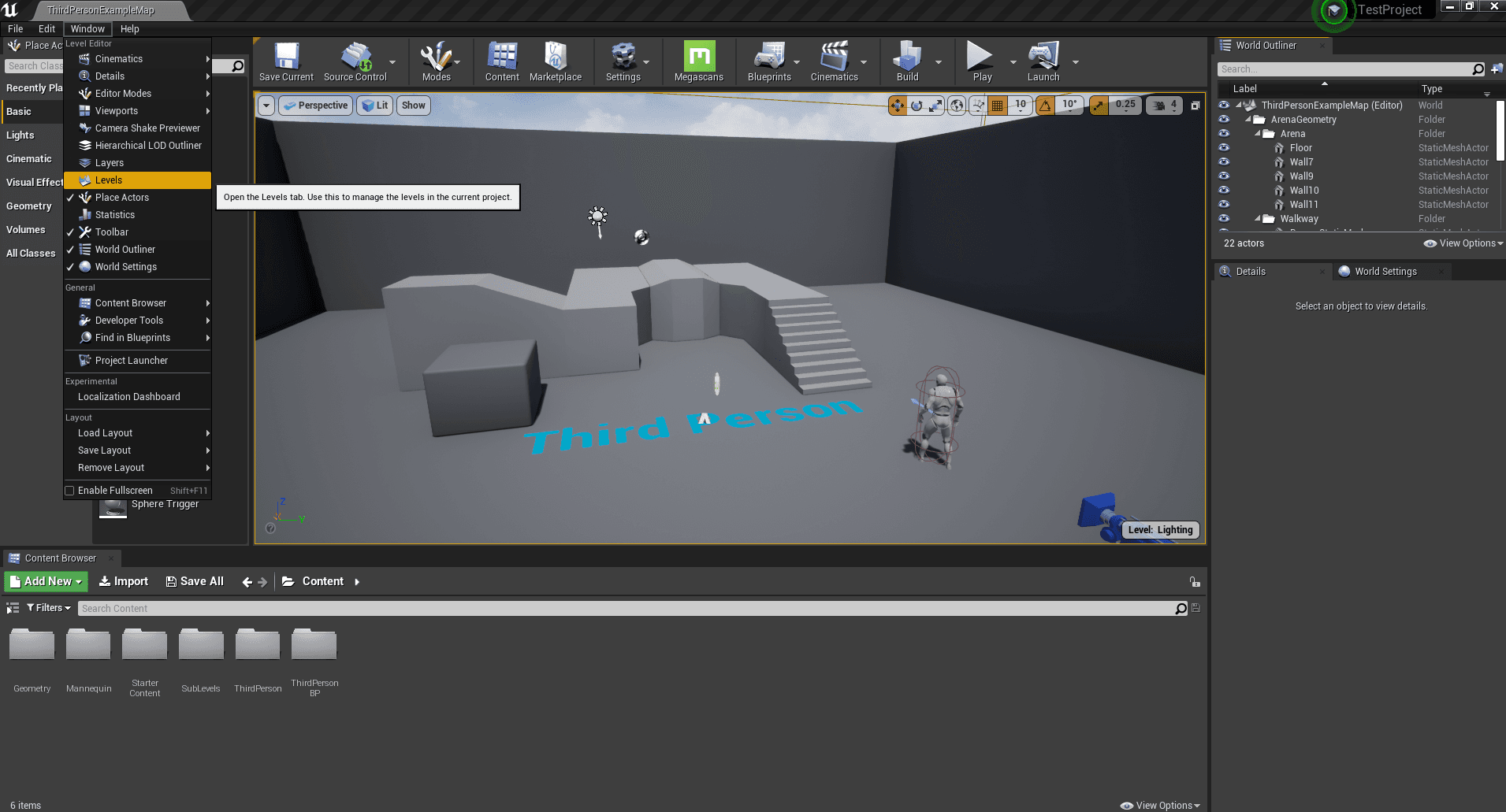Screen dimensions: 1506x812
Task: Collapse the ArenaGeometry folder in outliner
Action: tap(1248, 120)
